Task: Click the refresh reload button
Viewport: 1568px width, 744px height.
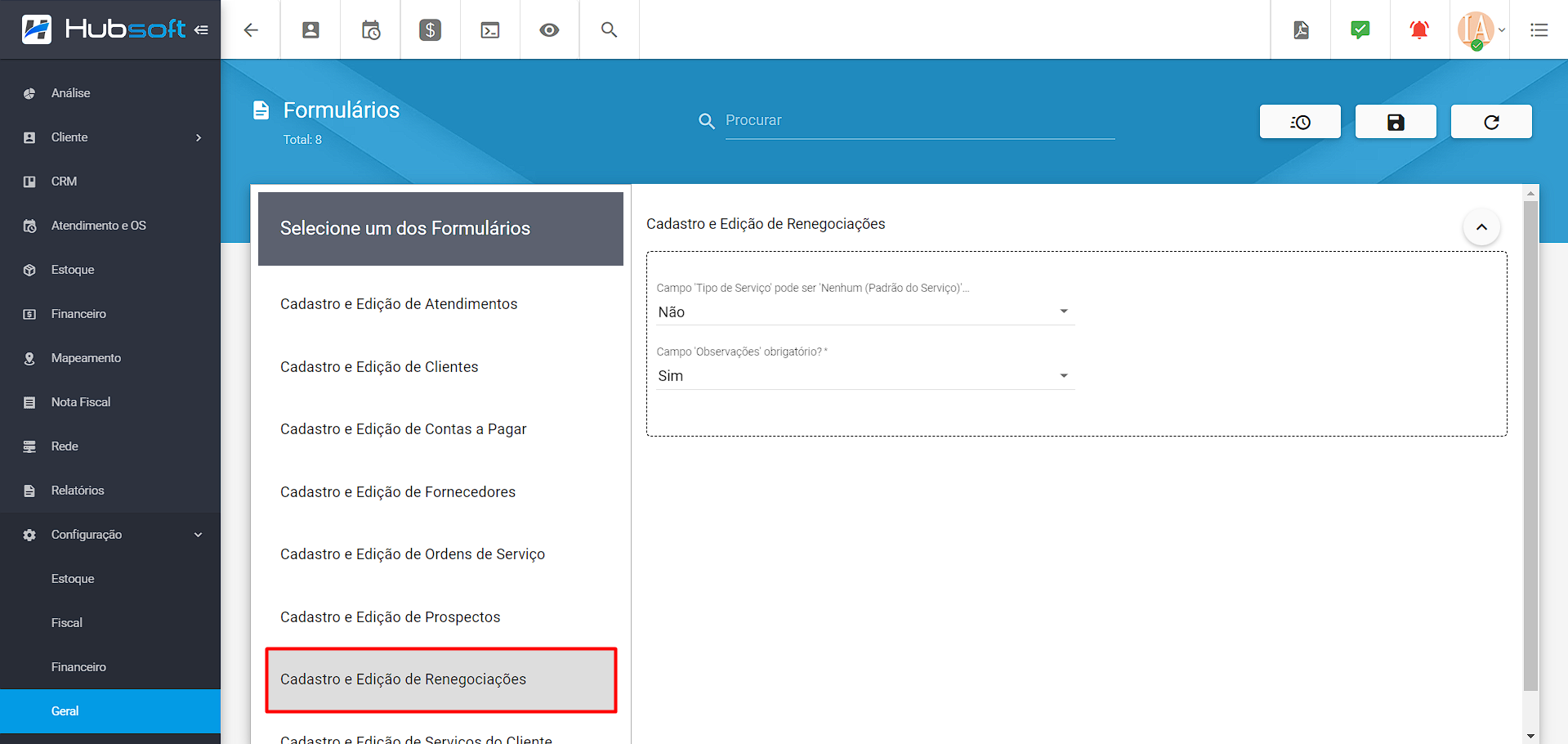Action: click(x=1490, y=122)
